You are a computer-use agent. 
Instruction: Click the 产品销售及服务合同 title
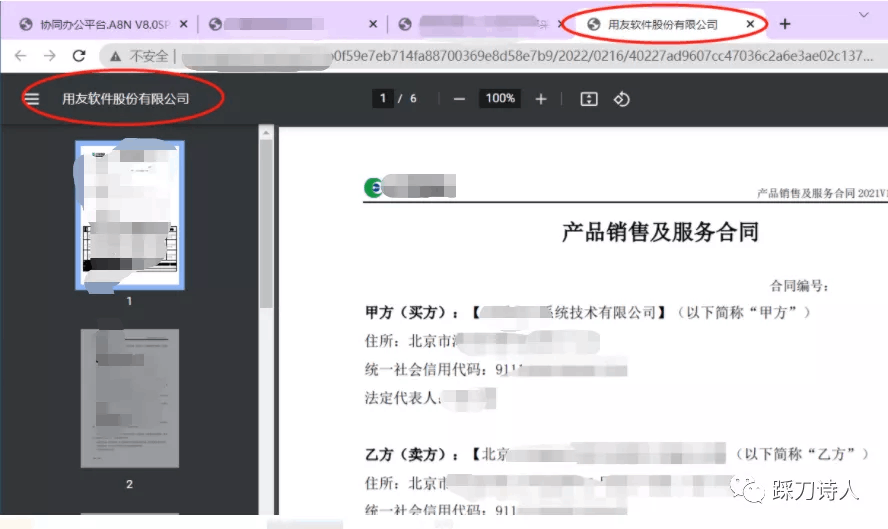[660, 232]
